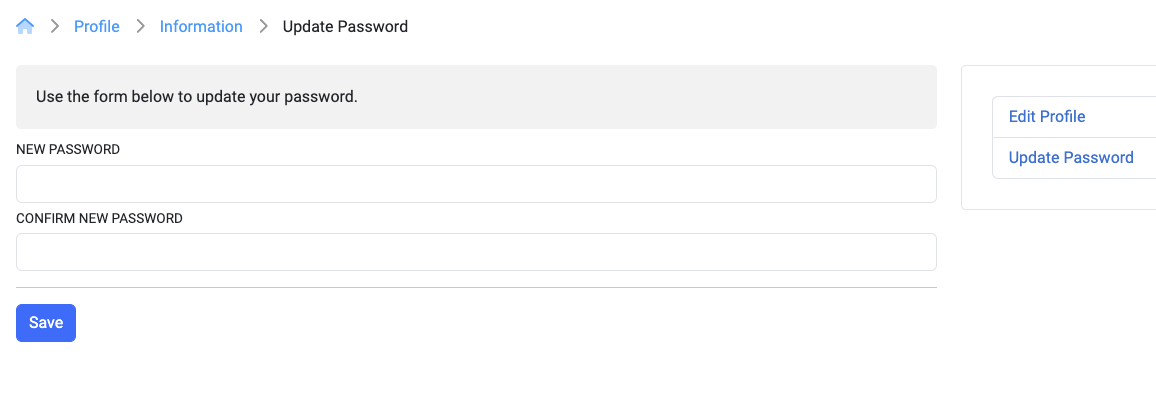The height and width of the screenshot is (407, 1156).
Task: Click the chevron before Update Password breadcrumb
Action: pos(263,27)
